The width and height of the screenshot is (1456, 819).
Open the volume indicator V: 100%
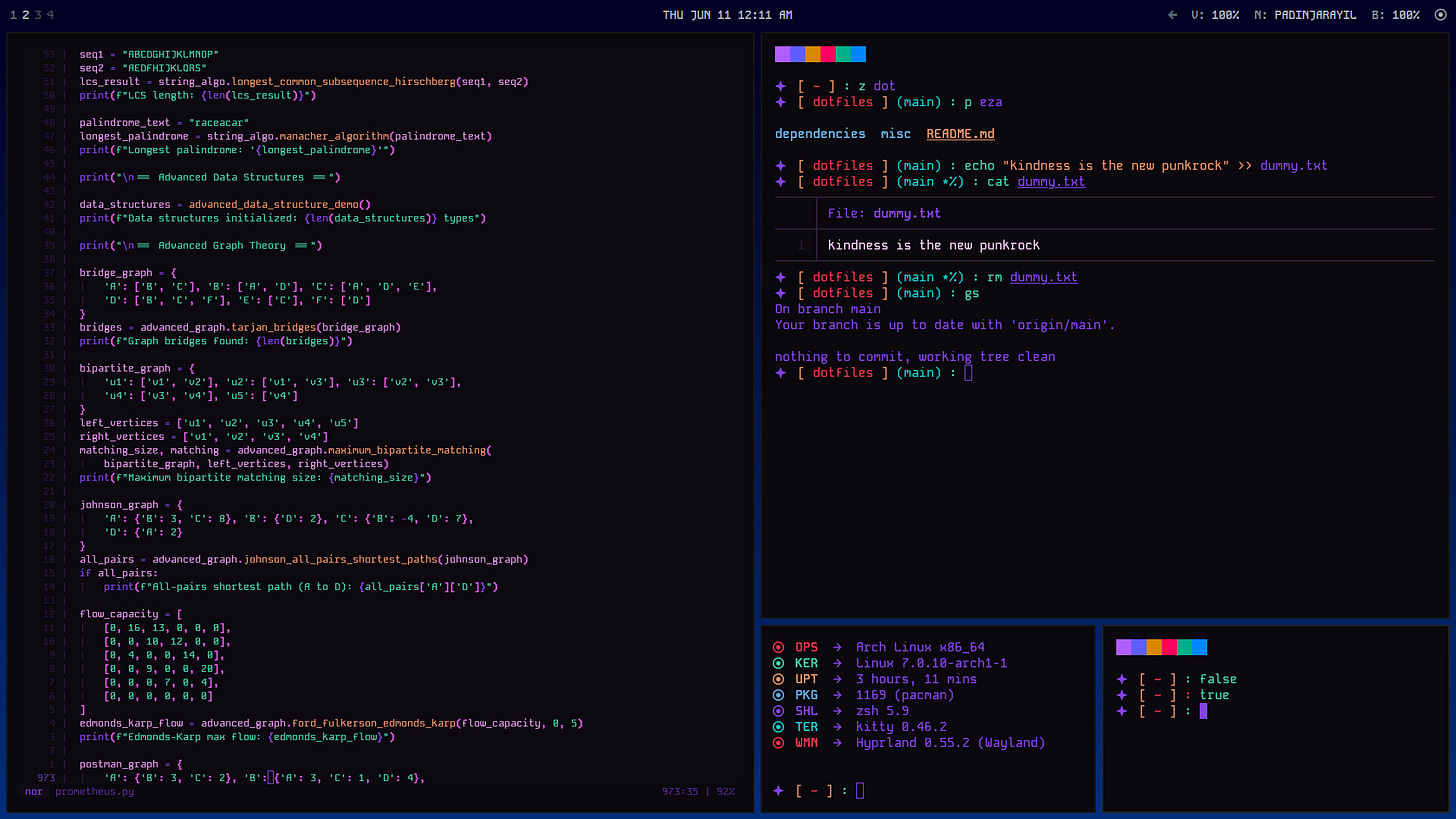tap(1215, 15)
